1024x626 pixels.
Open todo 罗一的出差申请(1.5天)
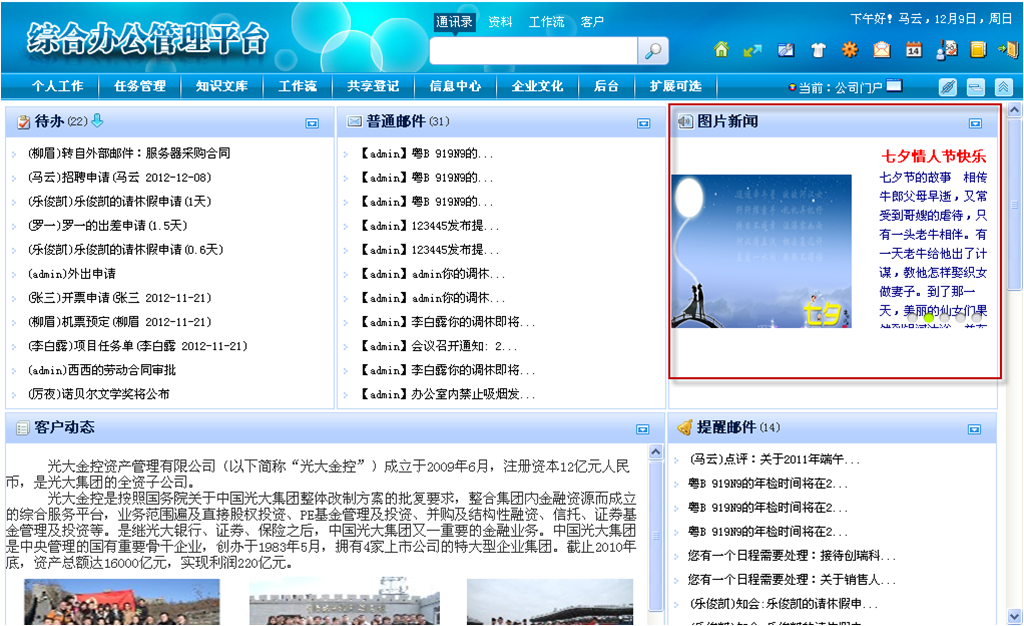tap(108, 226)
